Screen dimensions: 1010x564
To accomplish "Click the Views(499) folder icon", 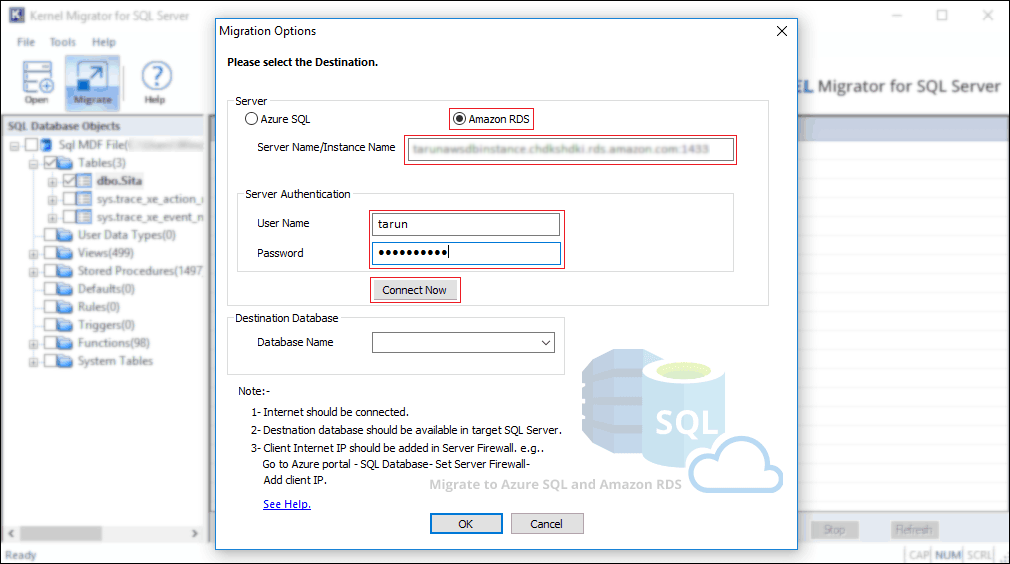I will point(65,253).
